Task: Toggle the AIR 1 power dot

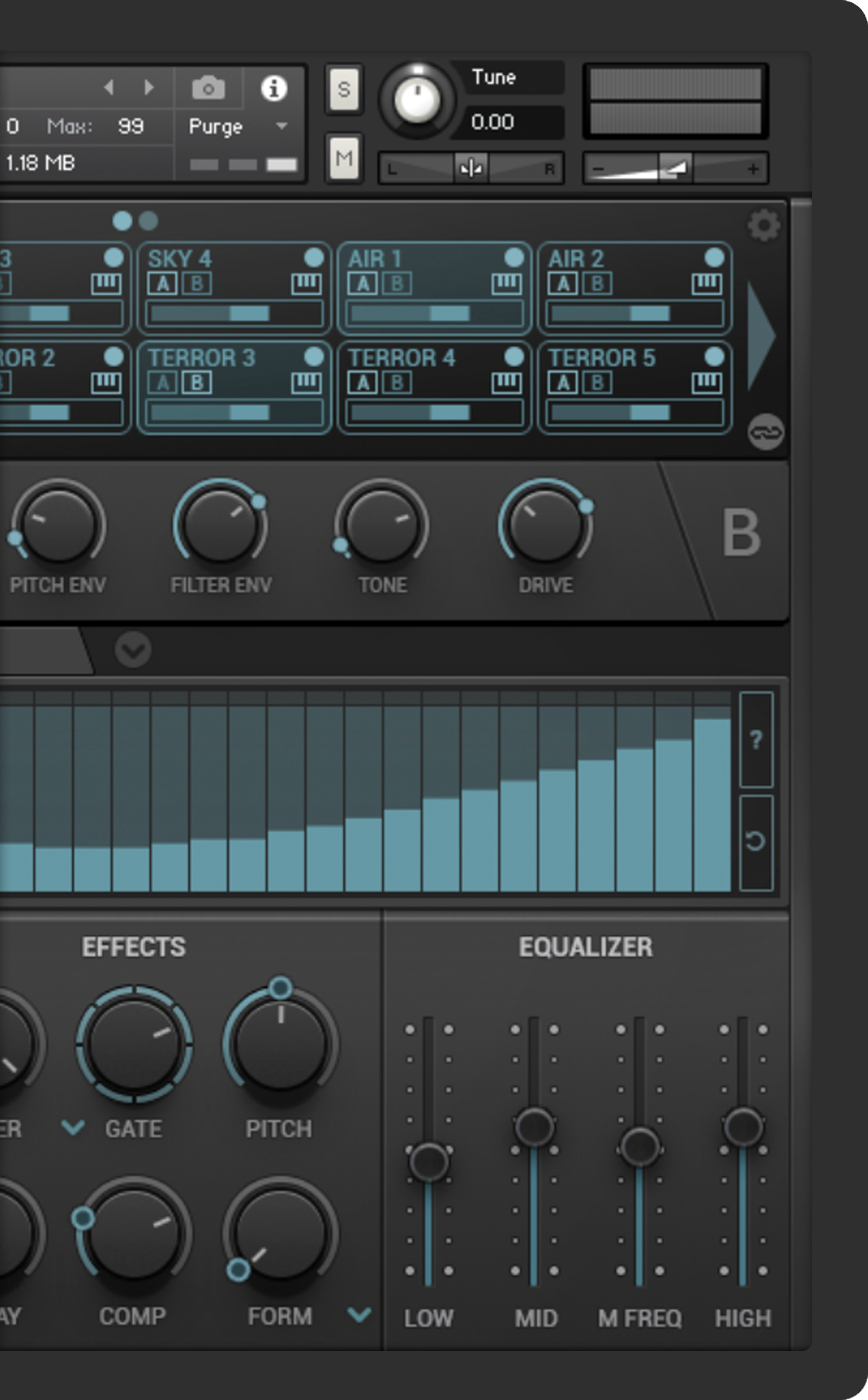Action: (x=514, y=257)
